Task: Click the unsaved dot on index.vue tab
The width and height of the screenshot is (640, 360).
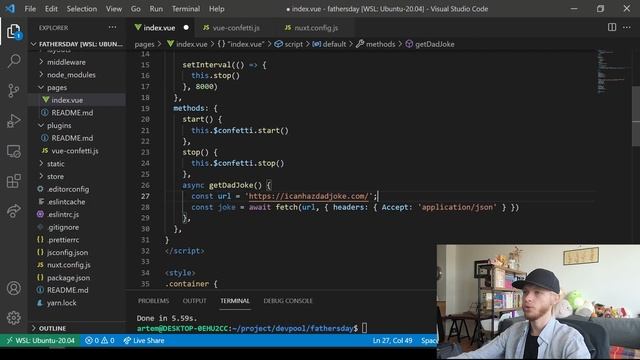Action: pyautogui.click(x=186, y=28)
